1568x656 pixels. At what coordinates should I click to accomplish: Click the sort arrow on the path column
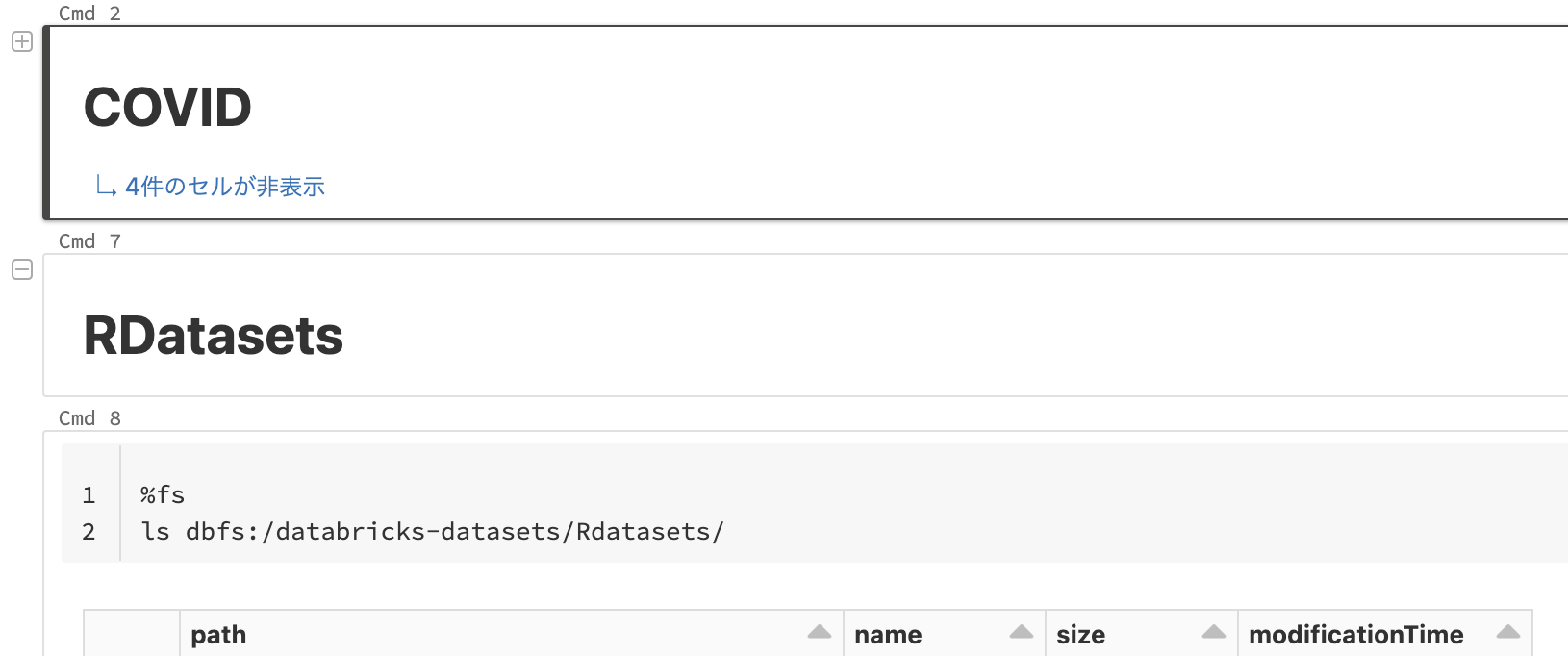pyautogui.click(x=819, y=633)
